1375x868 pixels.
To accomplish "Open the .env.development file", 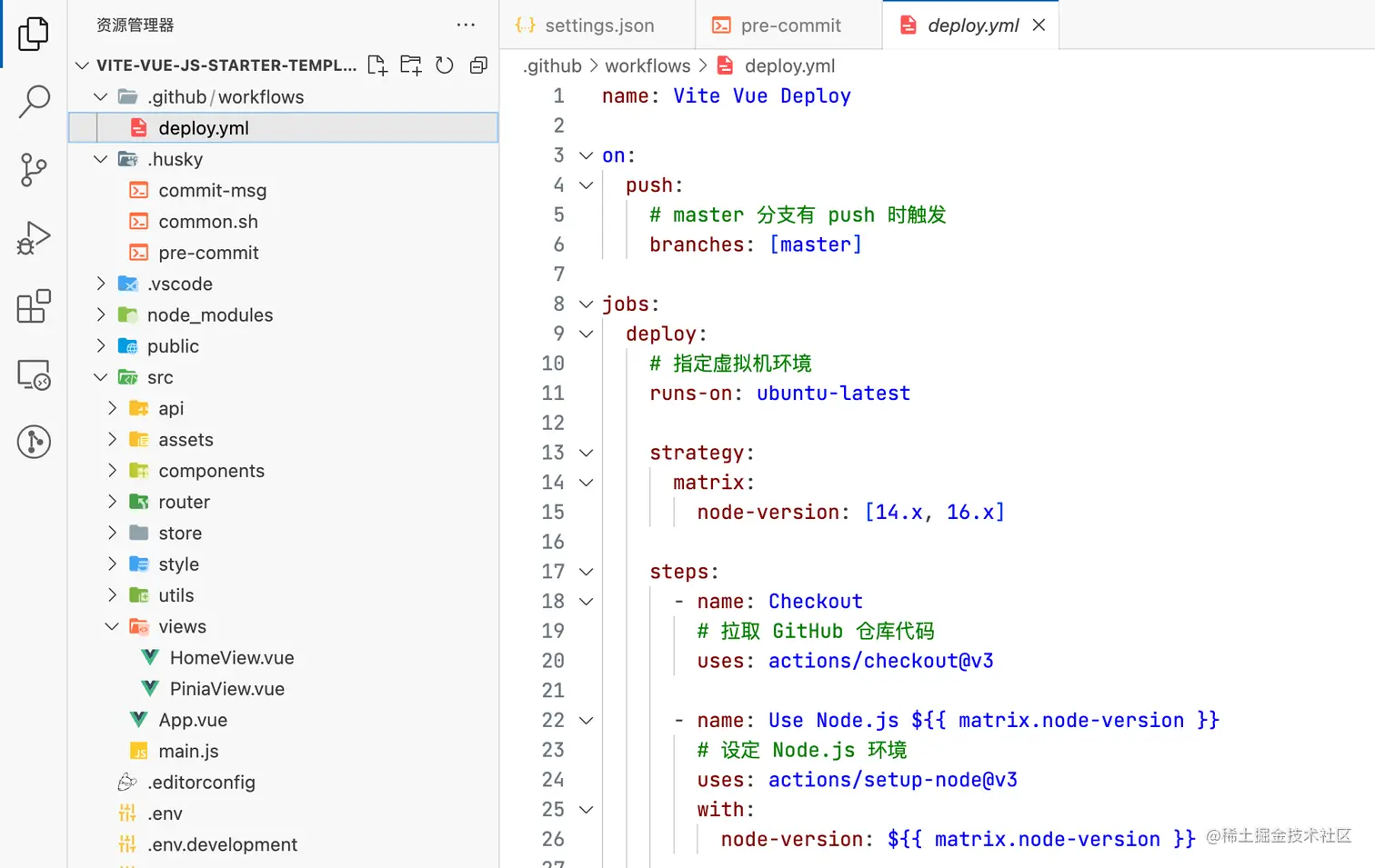I will (283, 844).
